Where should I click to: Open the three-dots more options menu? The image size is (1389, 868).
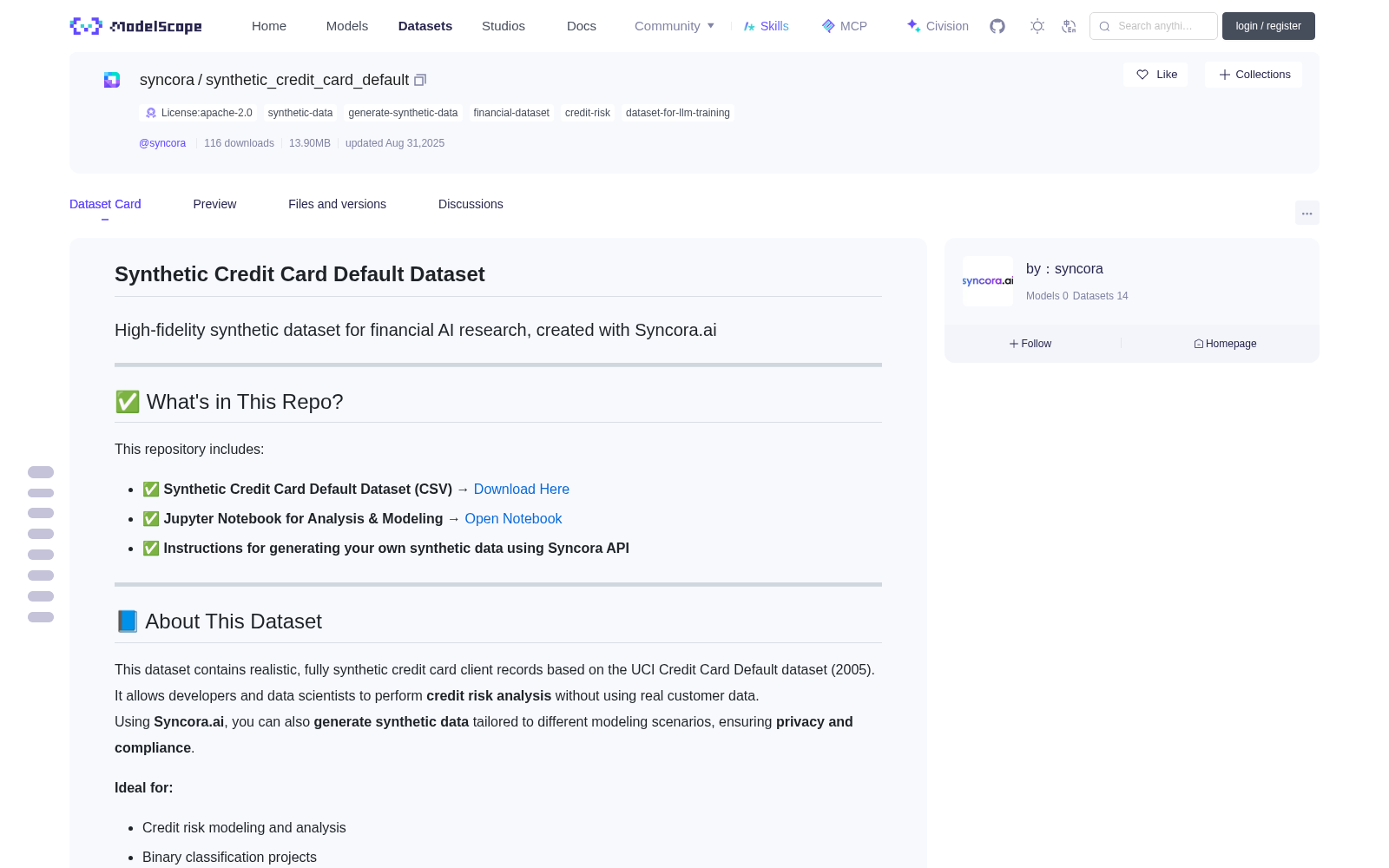click(x=1307, y=213)
